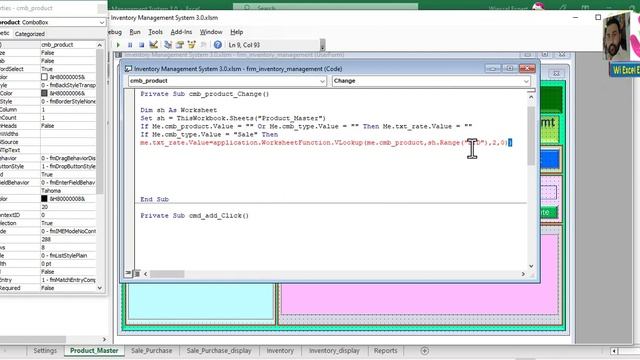This screenshot has height=360, width=640.
Task: Click the Reset (stop) toolbar icon
Action: click(x=141, y=45)
